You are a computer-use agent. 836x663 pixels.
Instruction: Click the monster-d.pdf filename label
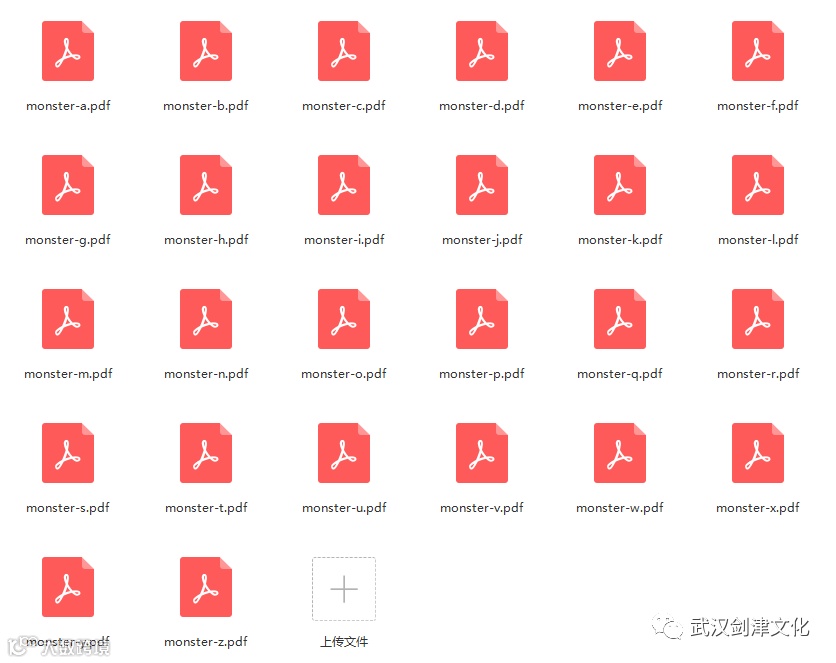coord(482,106)
